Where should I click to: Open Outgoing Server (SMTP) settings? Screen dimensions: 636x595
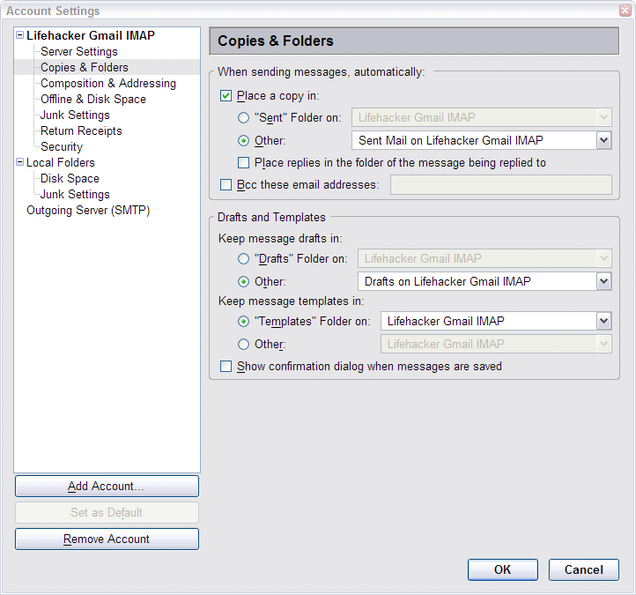[x=88, y=210]
